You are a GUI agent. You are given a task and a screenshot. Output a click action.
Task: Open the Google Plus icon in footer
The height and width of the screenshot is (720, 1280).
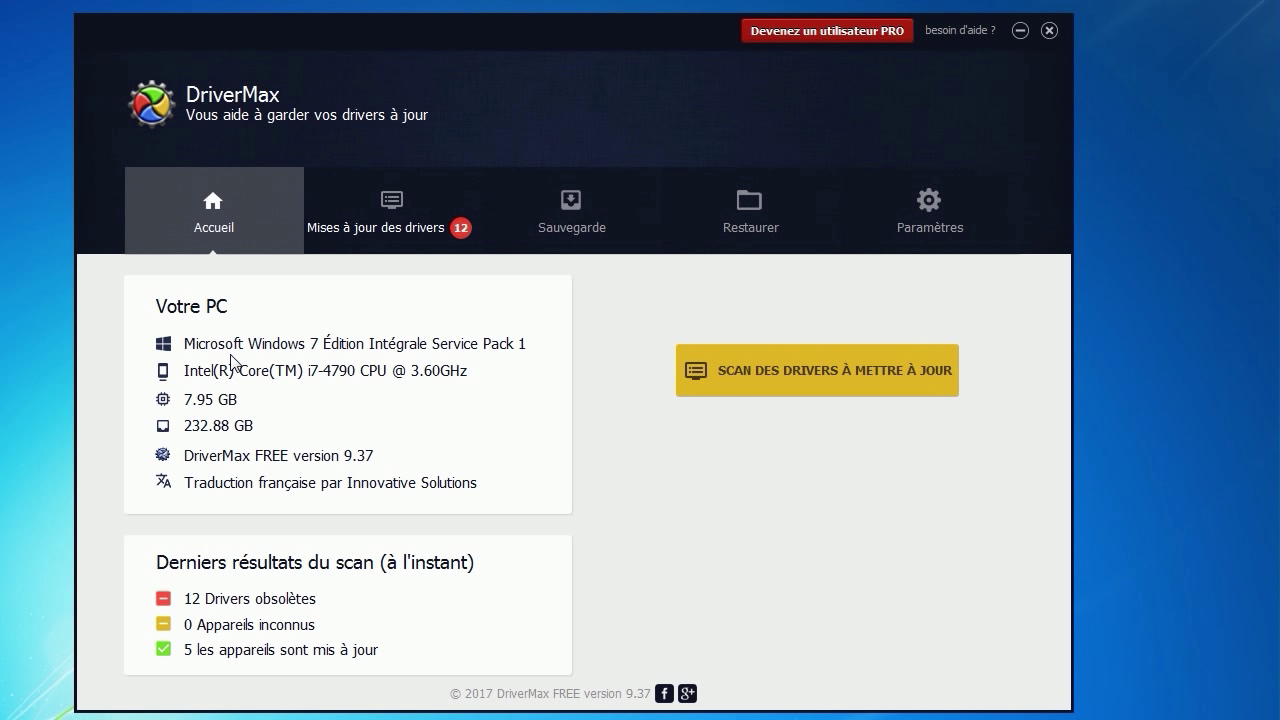(x=687, y=693)
